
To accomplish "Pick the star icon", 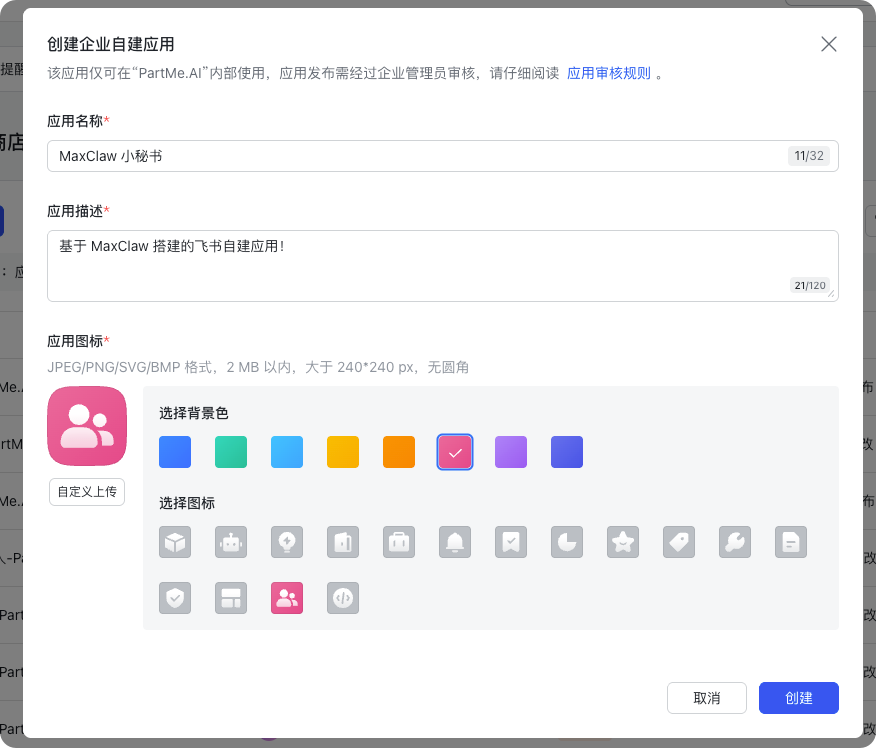I will pyautogui.click(x=623, y=542).
